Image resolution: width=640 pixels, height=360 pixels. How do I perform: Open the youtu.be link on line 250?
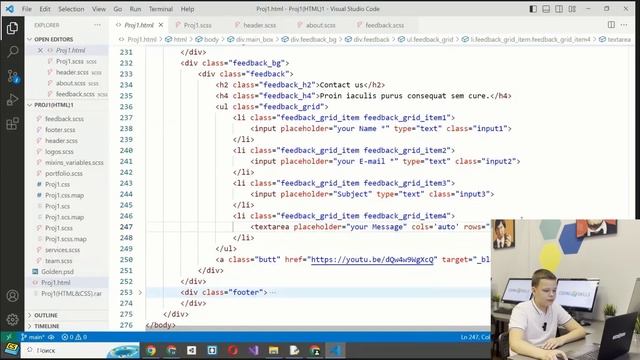(372, 260)
